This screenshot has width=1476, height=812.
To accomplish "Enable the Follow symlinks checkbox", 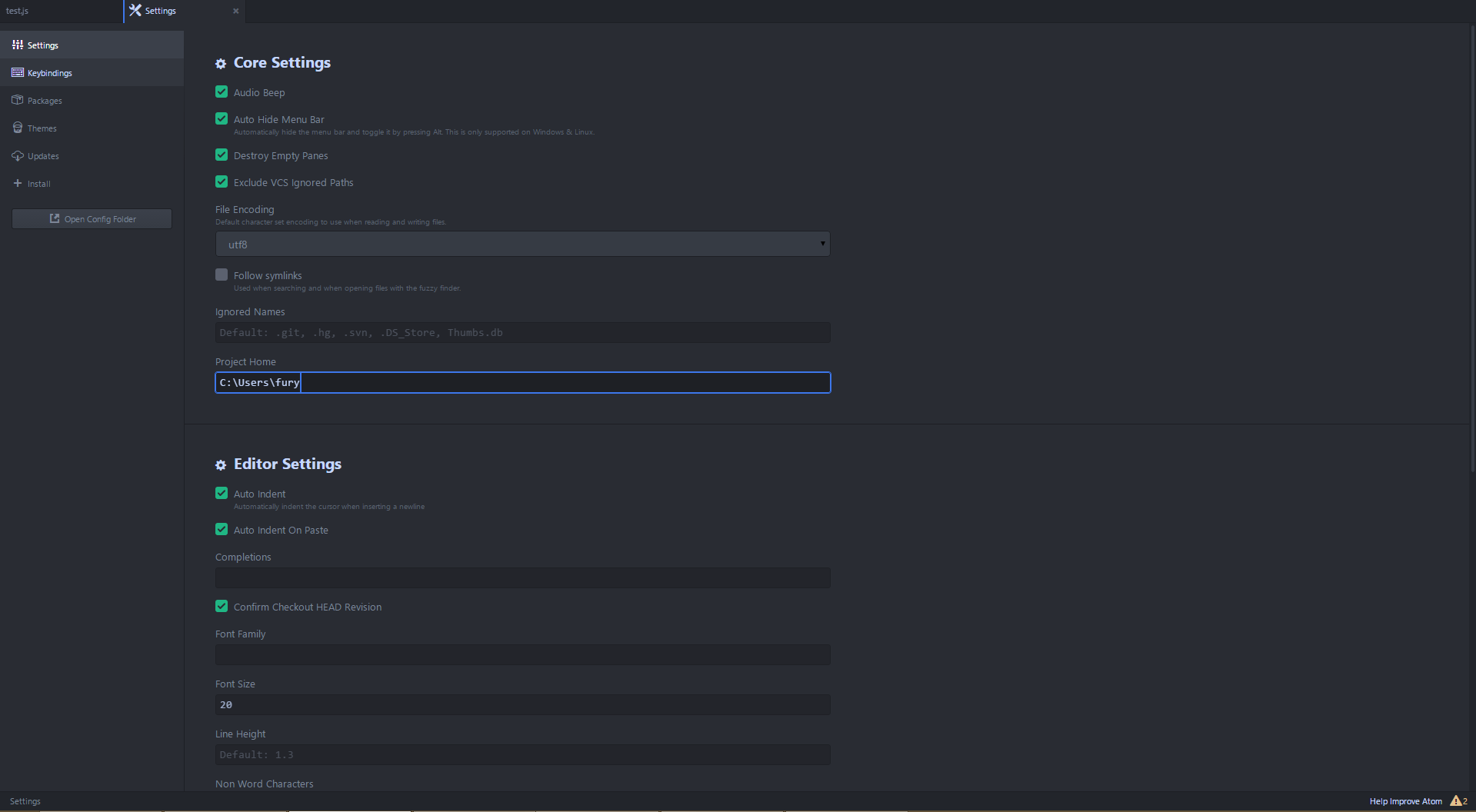I will click(222, 275).
